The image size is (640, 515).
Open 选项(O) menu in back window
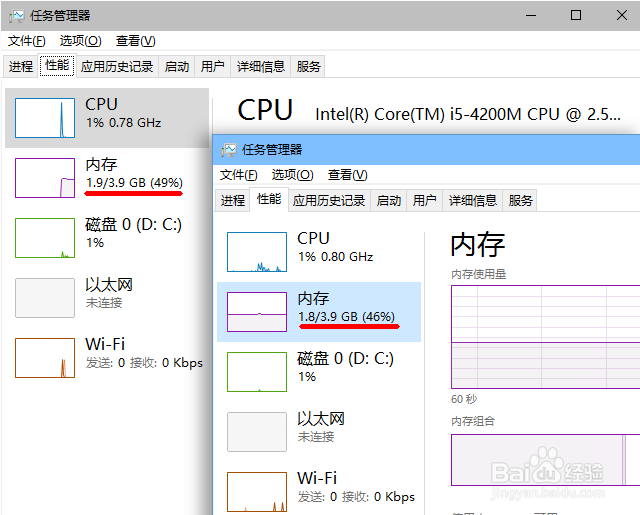tap(80, 41)
